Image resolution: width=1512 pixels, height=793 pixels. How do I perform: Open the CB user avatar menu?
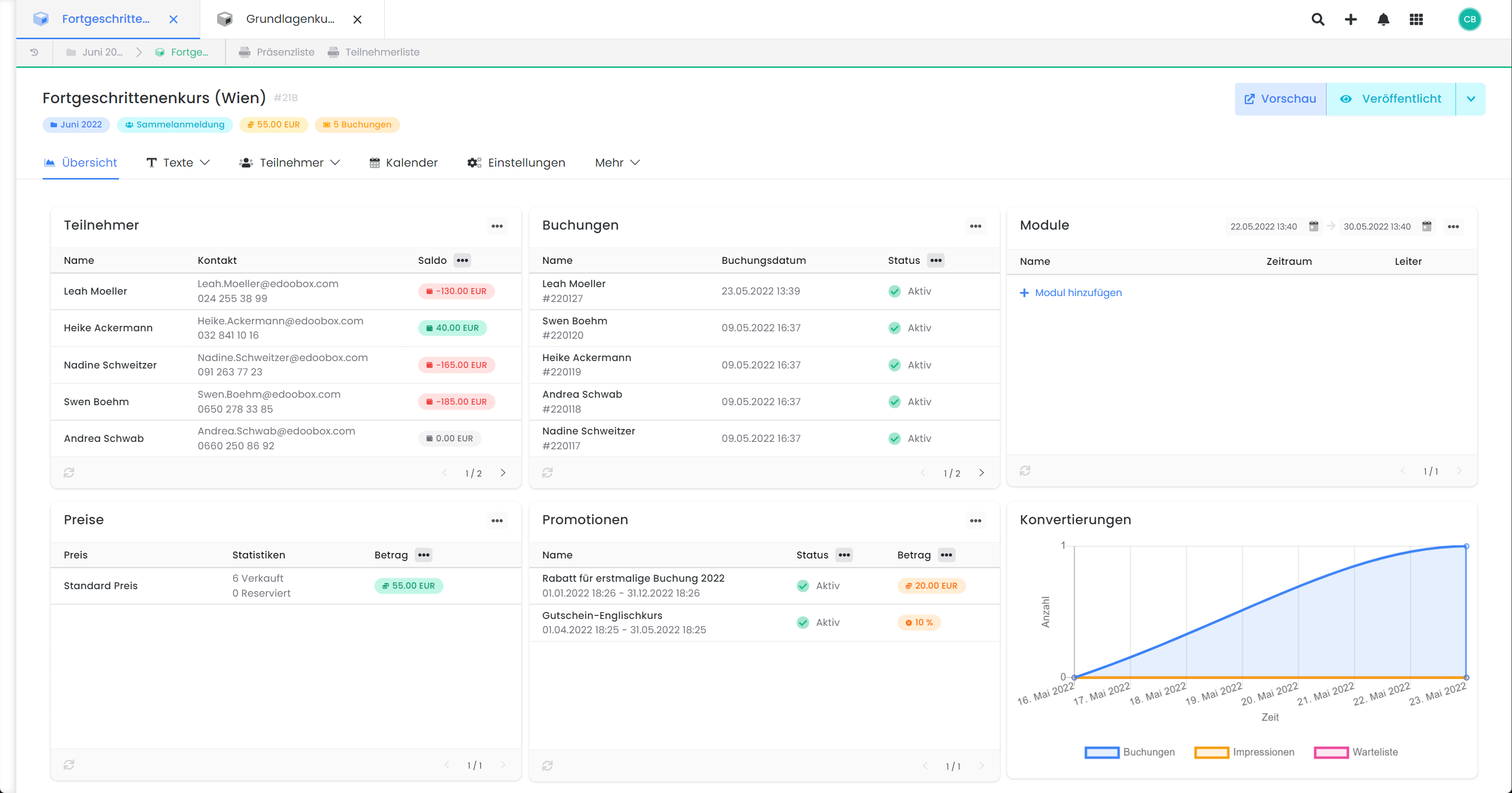(x=1469, y=19)
